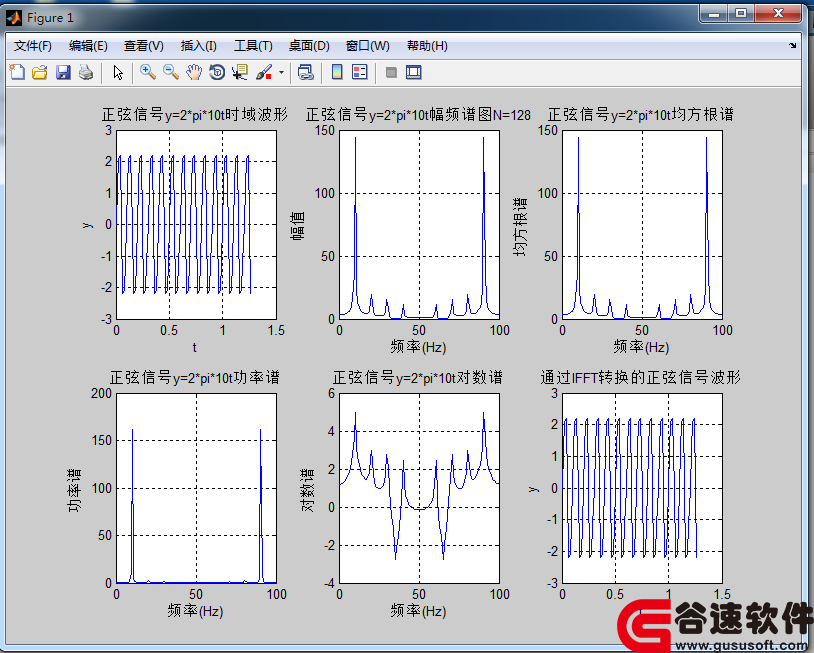Open the 编辑(E) menu
This screenshot has width=814, height=653.
(x=88, y=46)
